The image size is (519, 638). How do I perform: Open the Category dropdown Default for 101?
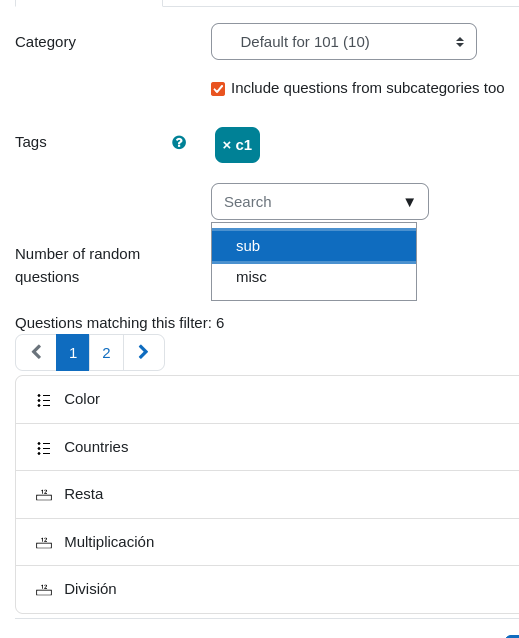click(344, 42)
